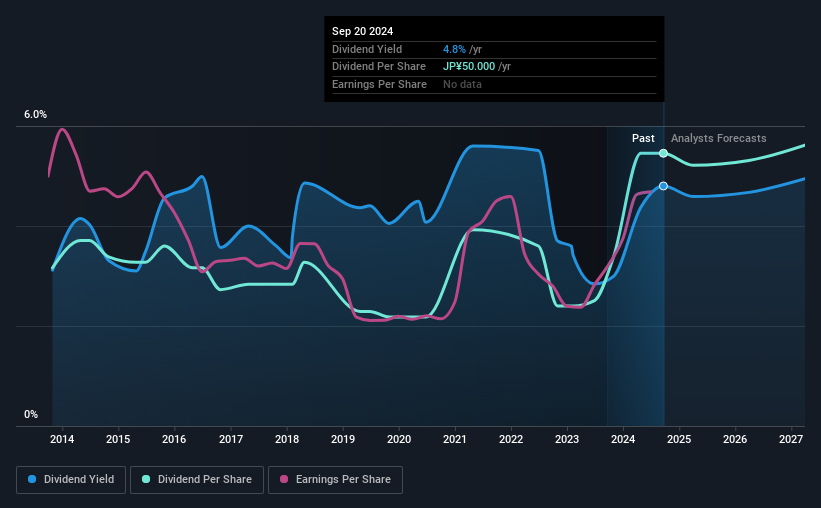This screenshot has width=821, height=508.
Task: Click the 2024 x-axis label
Action: pyautogui.click(x=623, y=439)
